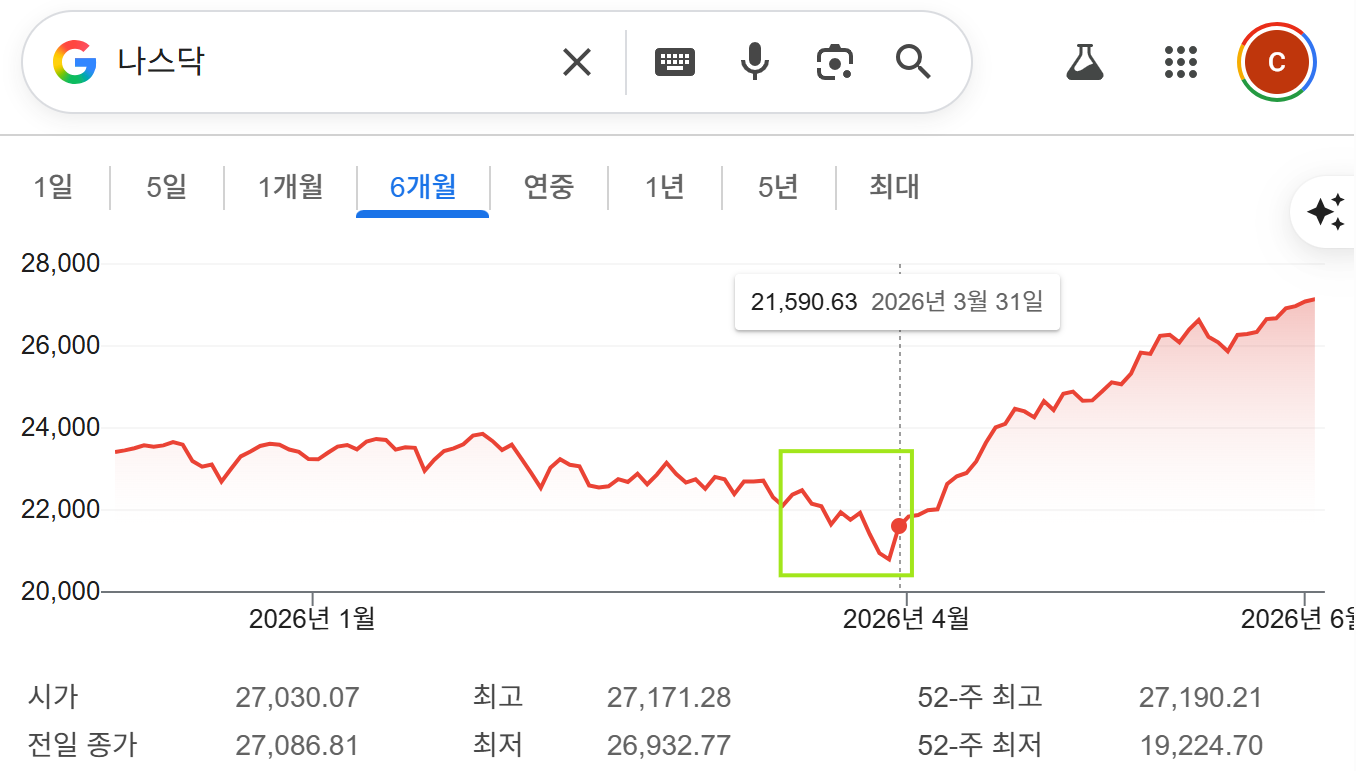
Task: Click the 20,000 y-axis label
Action: click(x=60, y=591)
